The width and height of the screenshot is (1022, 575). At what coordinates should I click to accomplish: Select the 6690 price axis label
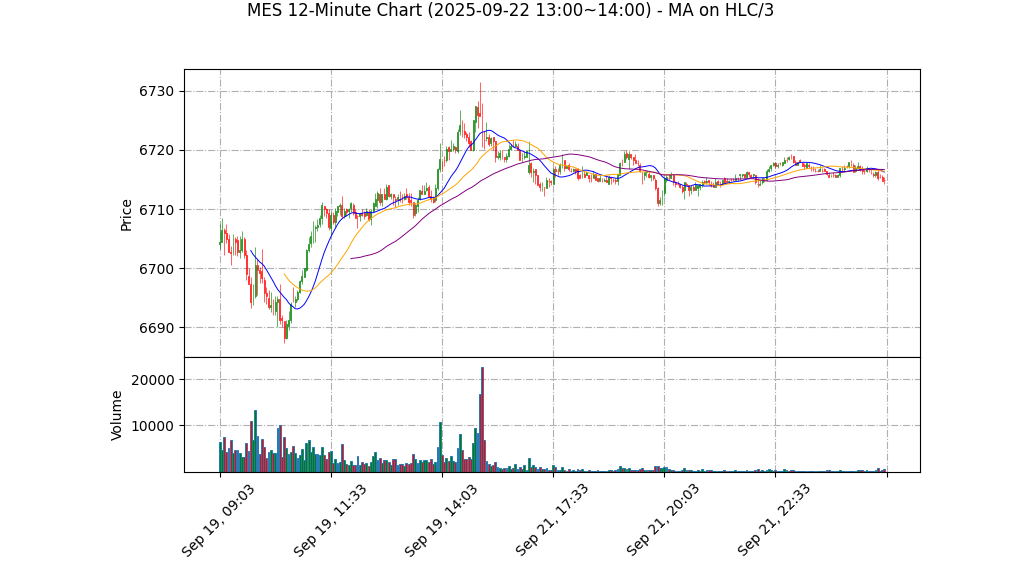[x=156, y=328]
